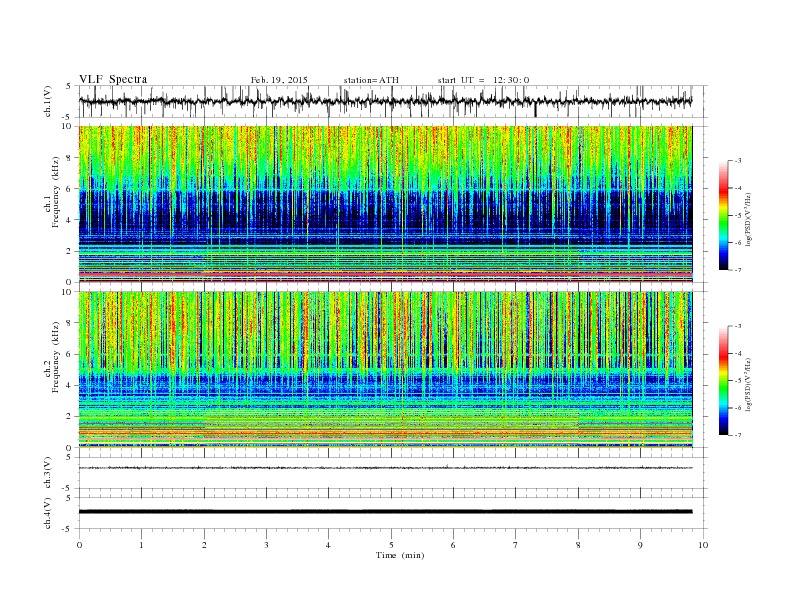The image size is (792, 612).
Task: Click the "-5" tick on ch.2 colorbar
Action: (737, 380)
